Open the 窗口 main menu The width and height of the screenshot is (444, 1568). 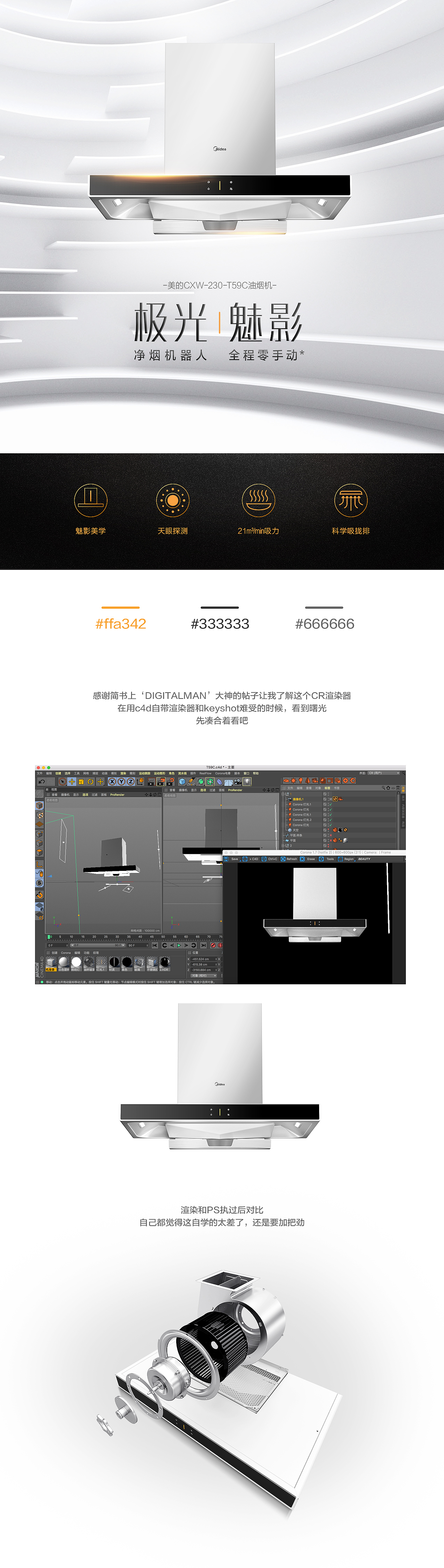coord(247,773)
